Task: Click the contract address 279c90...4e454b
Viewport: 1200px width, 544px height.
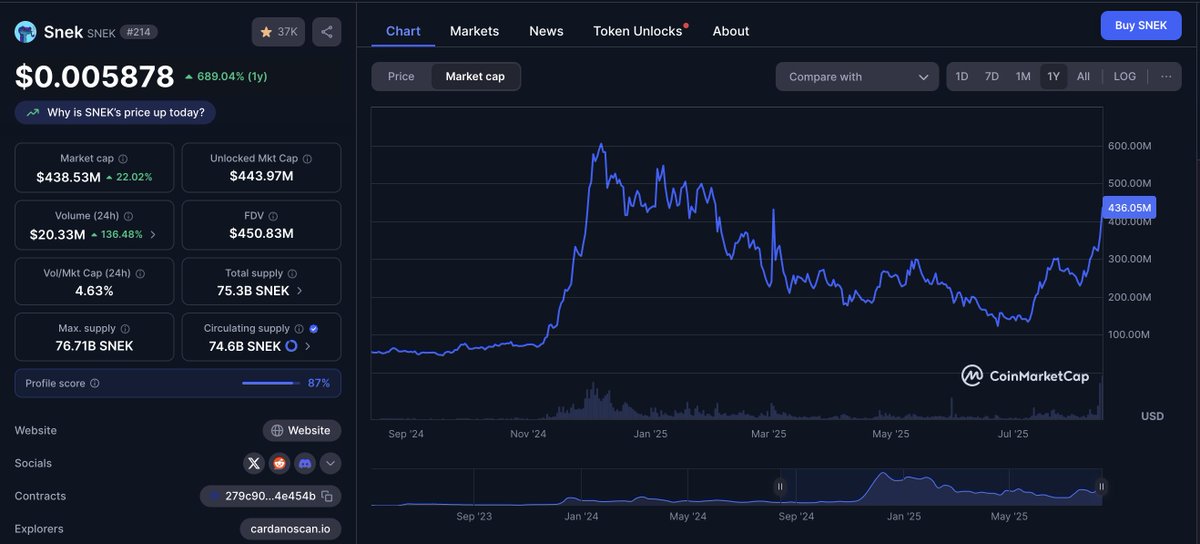Action: point(270,496)
